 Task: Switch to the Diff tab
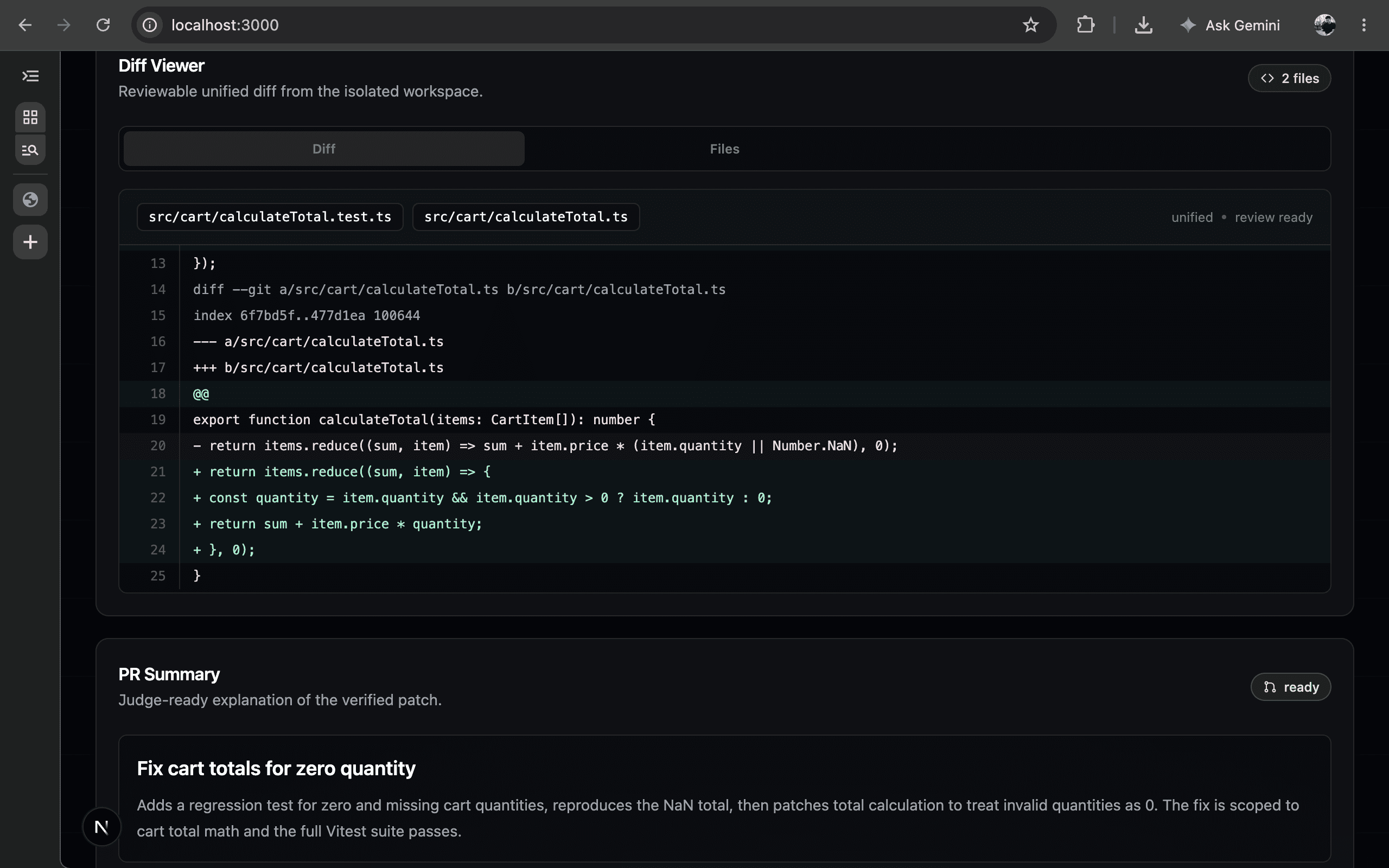click(x=324, y=149)
